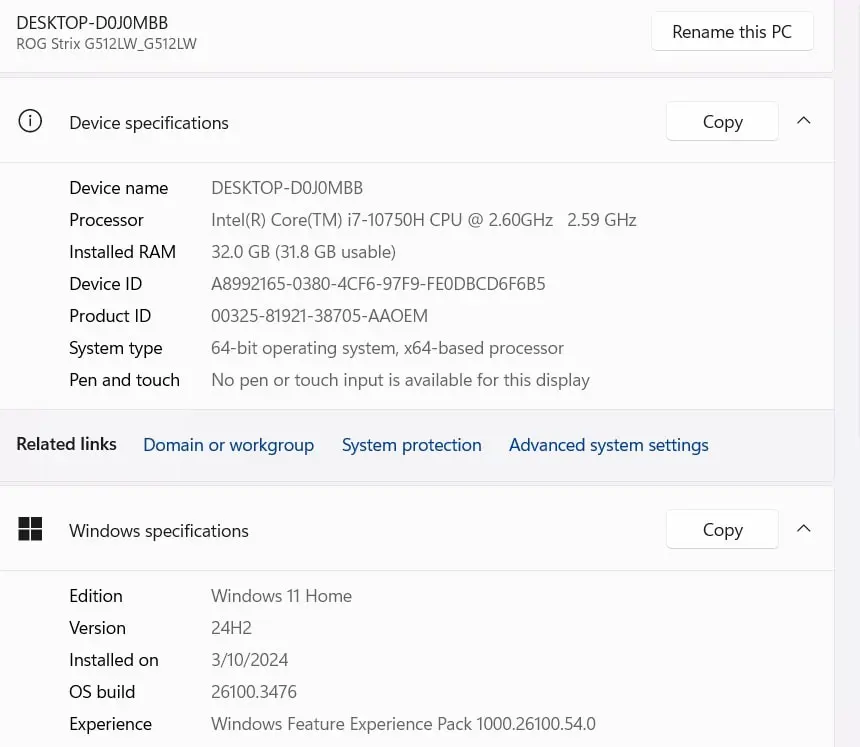Screen dimensions: 860x747
Task: Click the ROG Strix G512LW_G512LW model text
Action: (x=106, y=44)
